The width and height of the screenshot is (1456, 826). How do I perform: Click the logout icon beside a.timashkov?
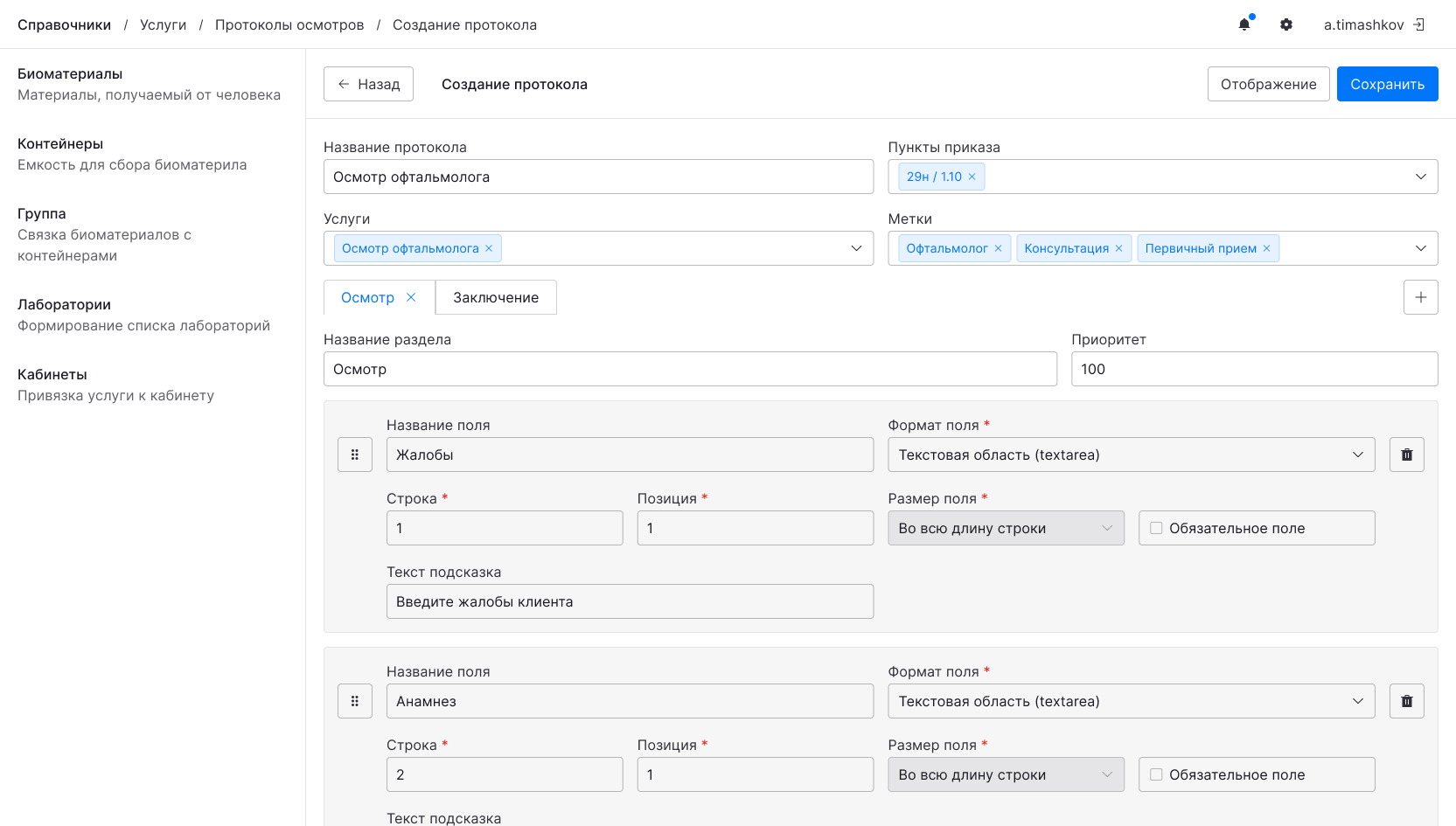(1419, 24)
